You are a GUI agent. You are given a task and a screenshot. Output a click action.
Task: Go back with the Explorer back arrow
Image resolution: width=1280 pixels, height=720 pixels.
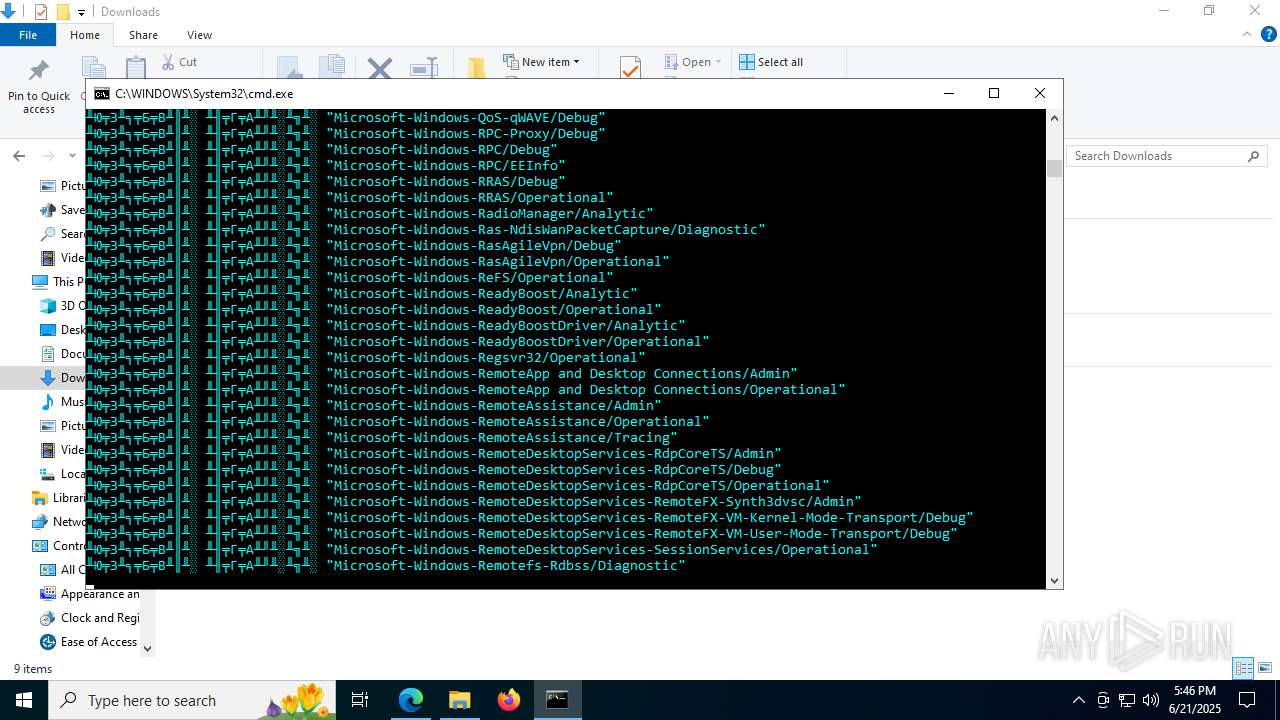click(19, 156)
